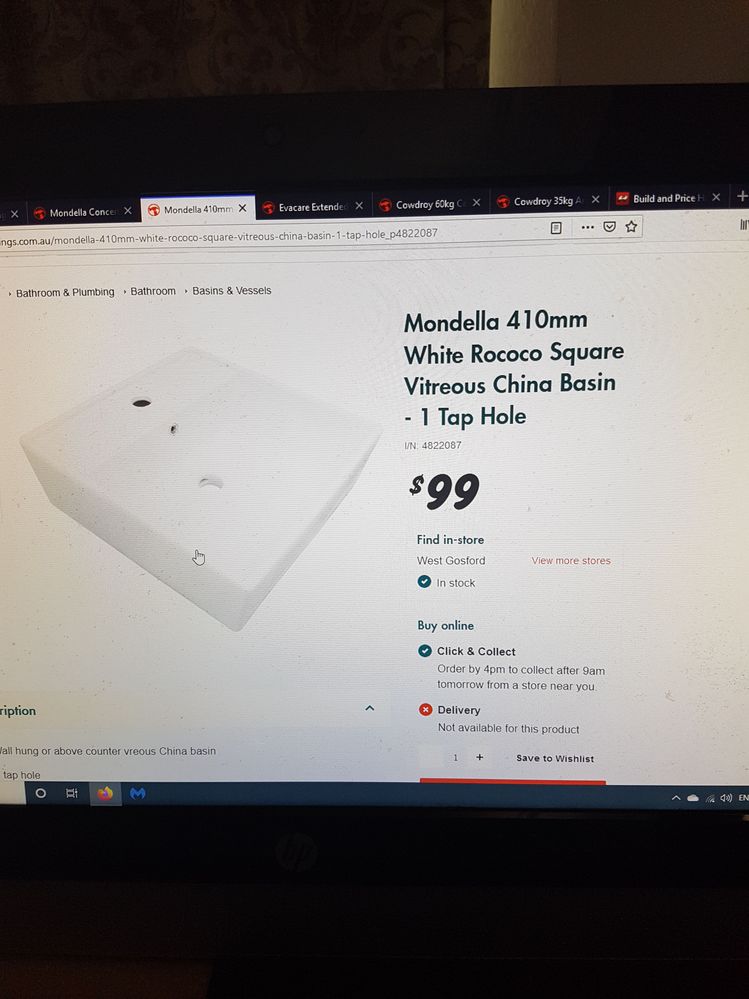The height and width of the screenshot is (999, 749).
Task: Open new tab with plus button
Action: click(741, 196)
